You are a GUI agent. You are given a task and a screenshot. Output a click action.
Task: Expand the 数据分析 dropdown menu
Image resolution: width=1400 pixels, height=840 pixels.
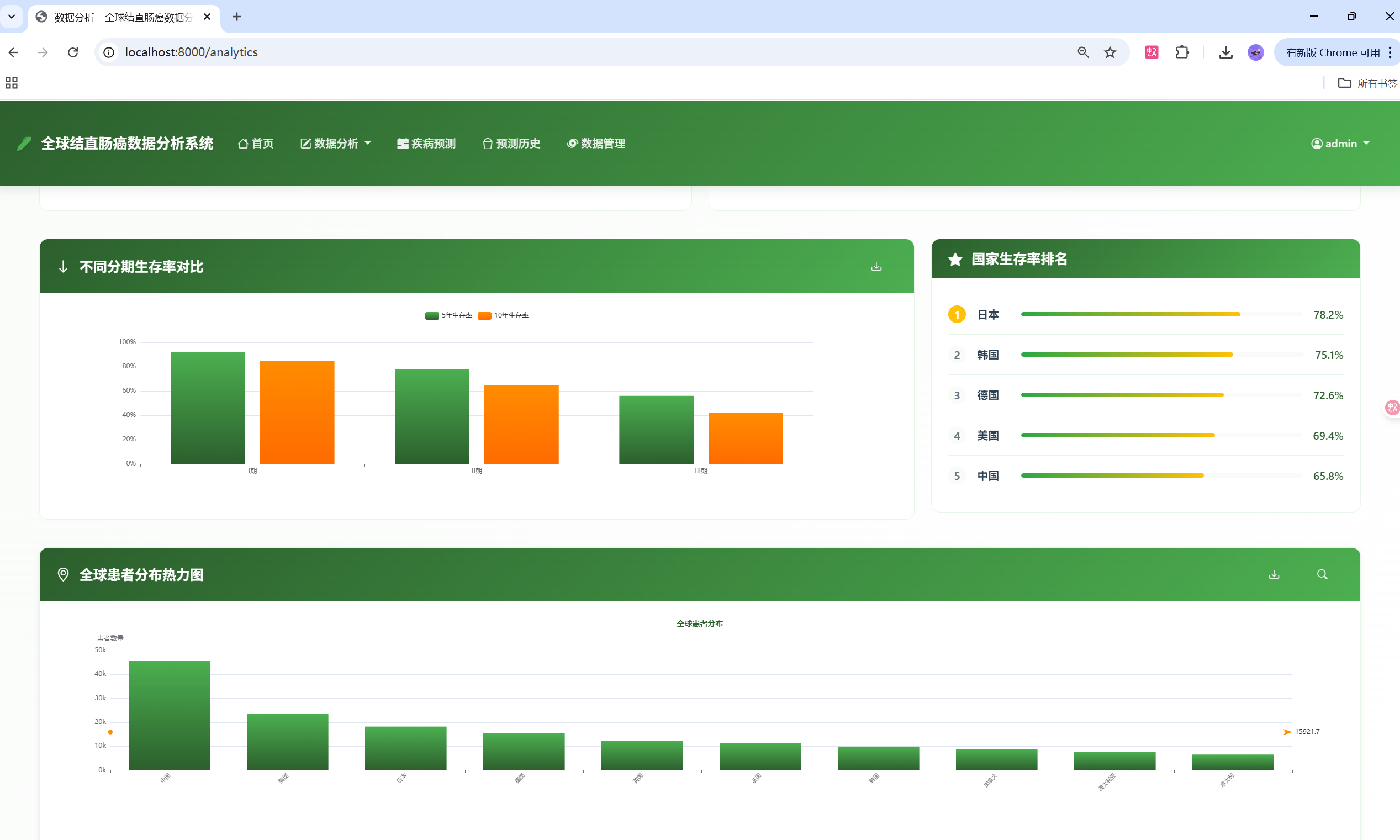pos(336,144)
